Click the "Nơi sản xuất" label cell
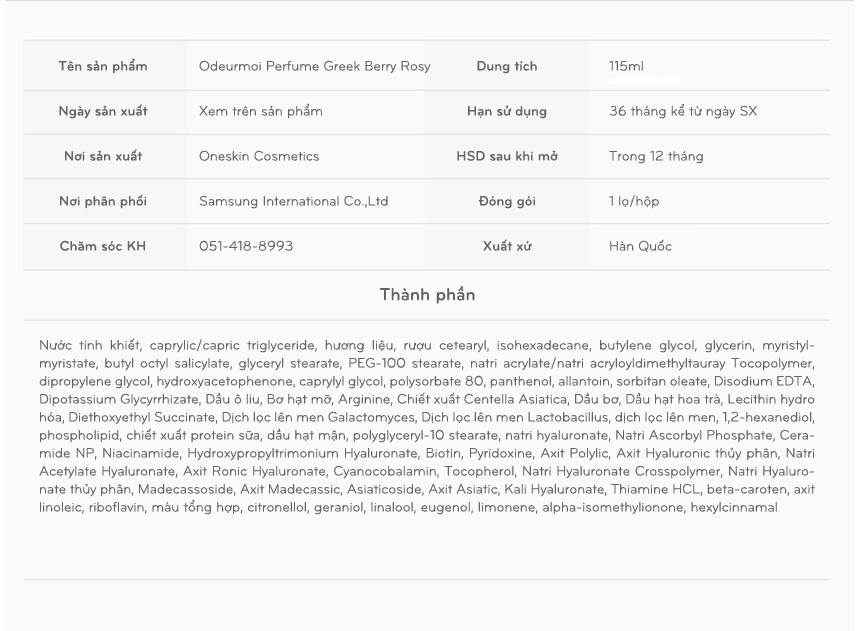860x631 pixels. [x=103, y=157]
